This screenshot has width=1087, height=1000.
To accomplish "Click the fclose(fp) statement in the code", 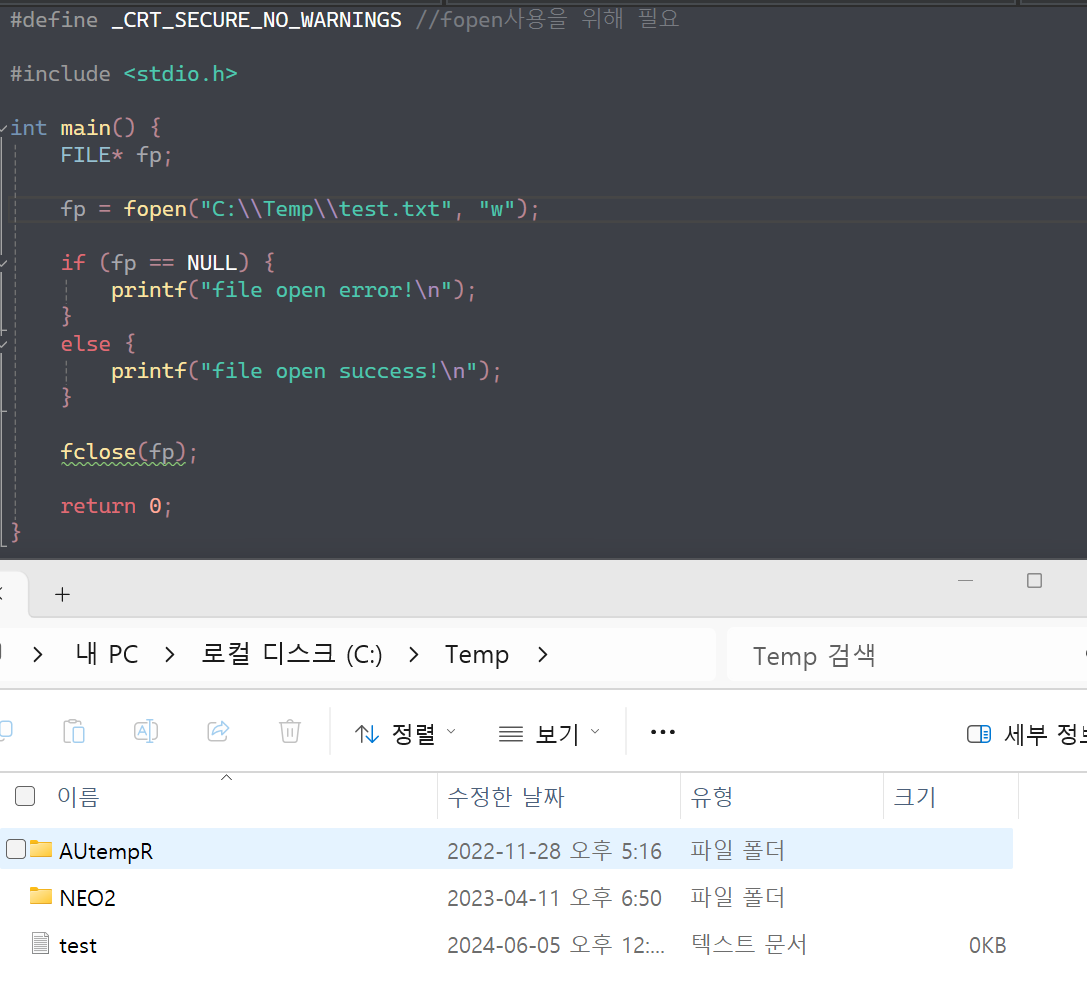I will pyautogui.click(x=129, y=453).
